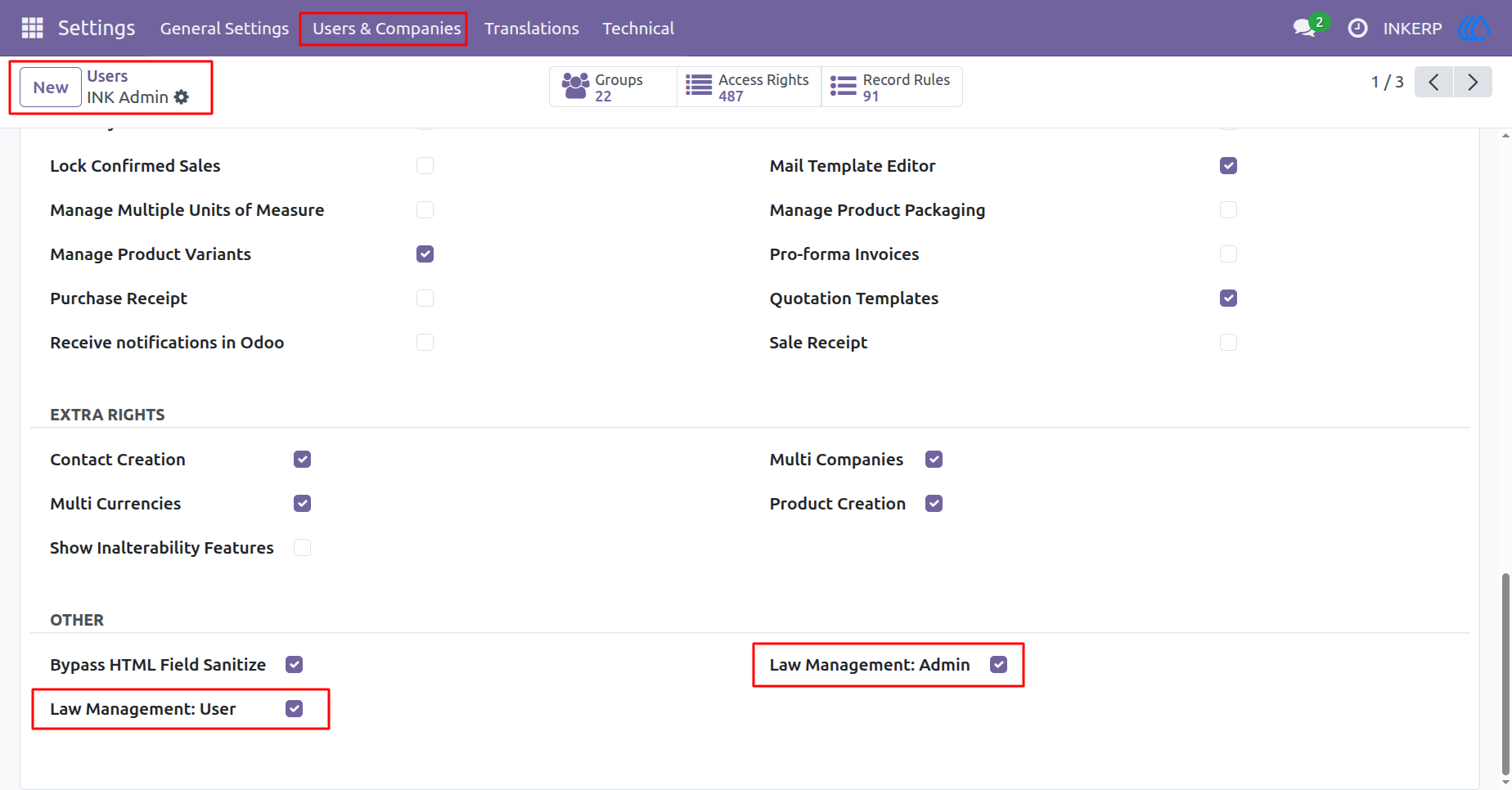This screenshot has width=1512, height=790.
Task: Go to the previous user record arrow
Action: pos(1433,82)
